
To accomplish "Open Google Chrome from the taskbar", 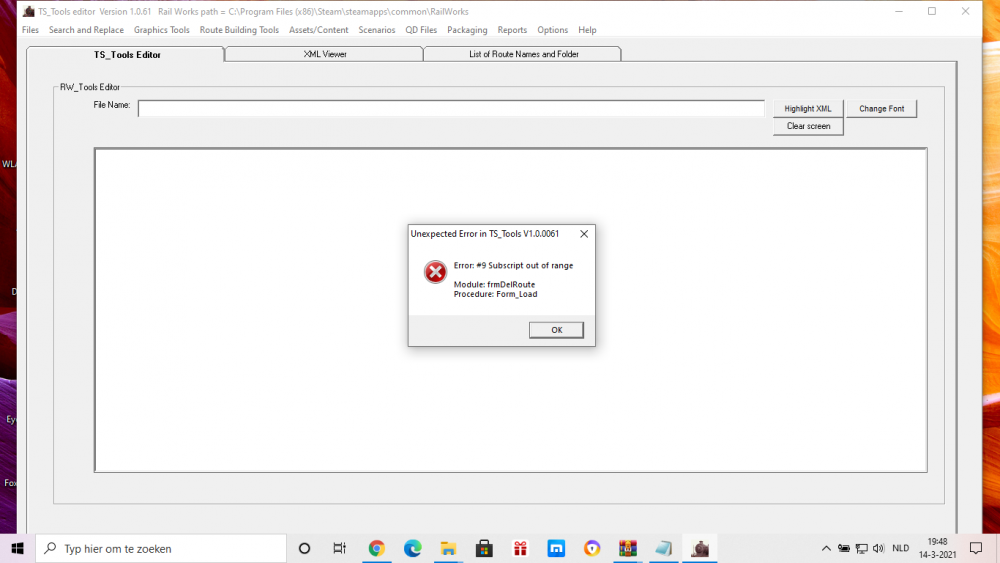I will 377,548.
